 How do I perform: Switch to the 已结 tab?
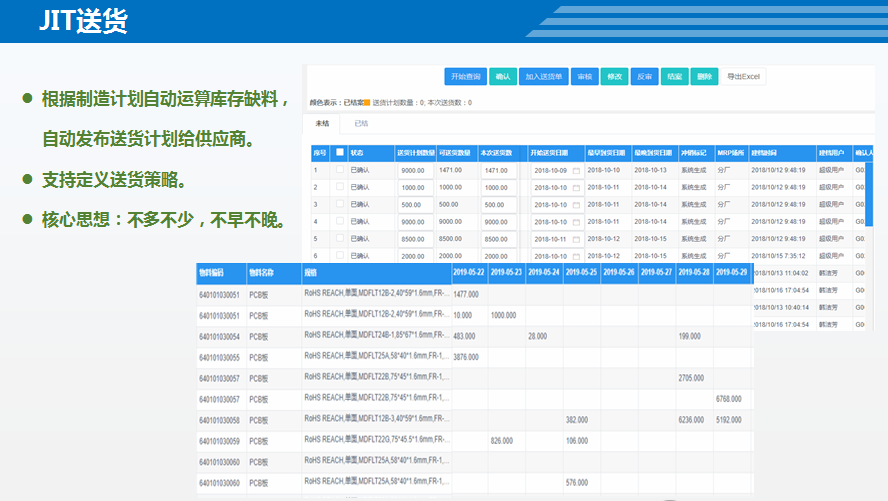(x=361, y=124)
